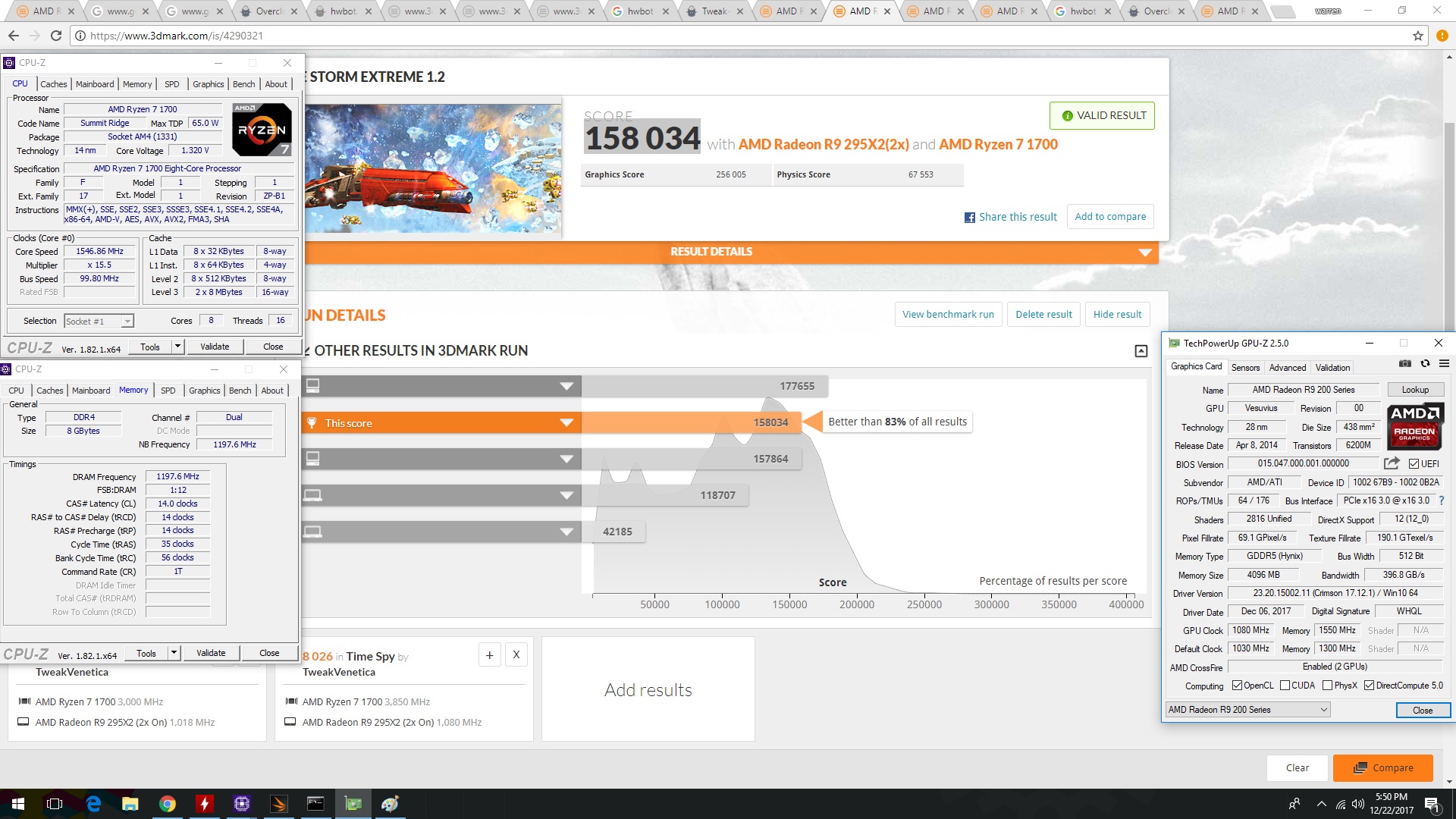Switch to CPU-Z on the taskbar

[242, 804]
